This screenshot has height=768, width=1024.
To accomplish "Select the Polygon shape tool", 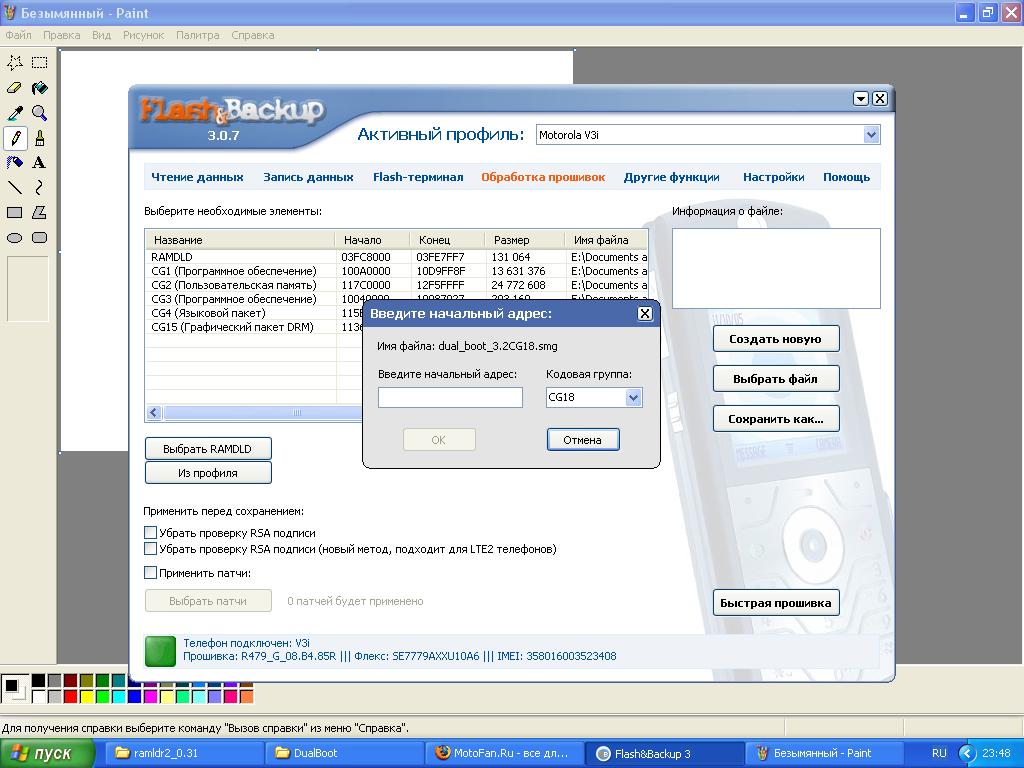I will [40, 212].
